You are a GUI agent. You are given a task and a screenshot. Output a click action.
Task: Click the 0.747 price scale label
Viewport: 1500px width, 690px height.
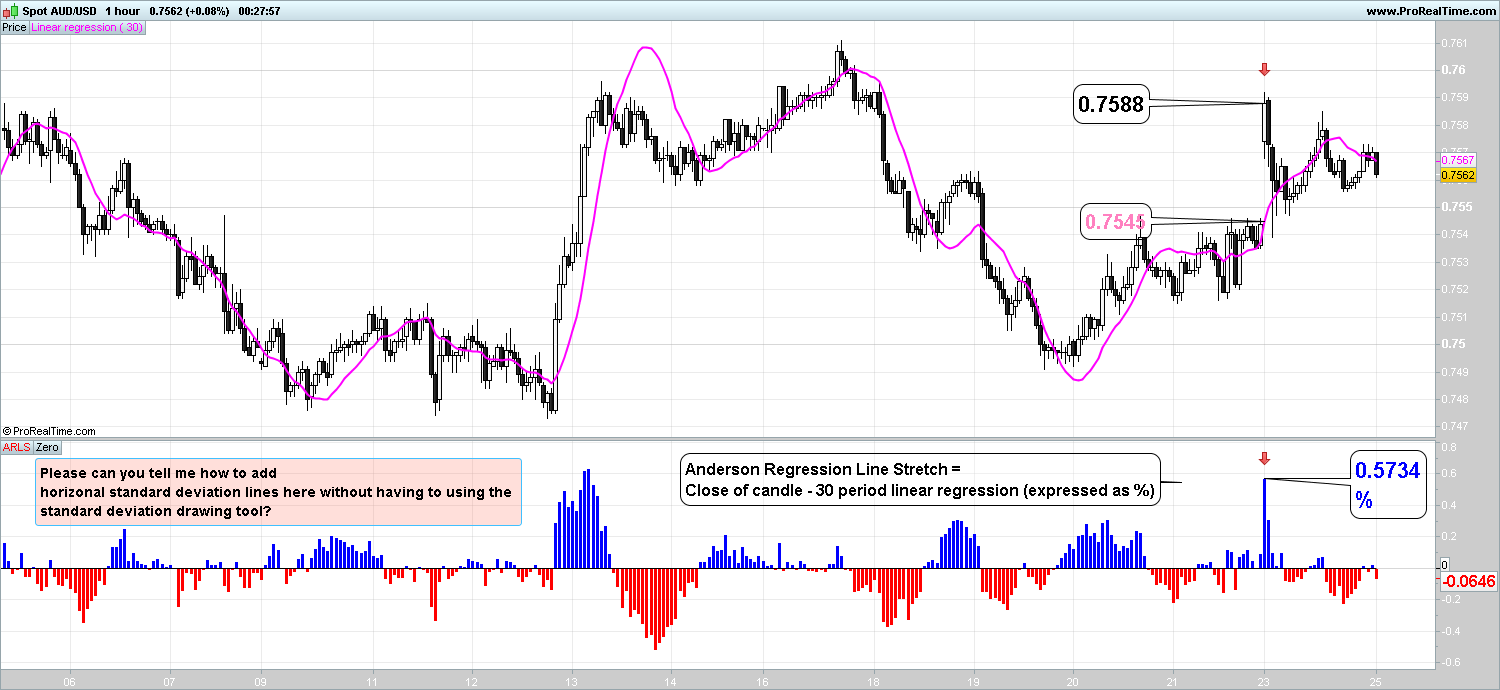[x=1454, y=427]
